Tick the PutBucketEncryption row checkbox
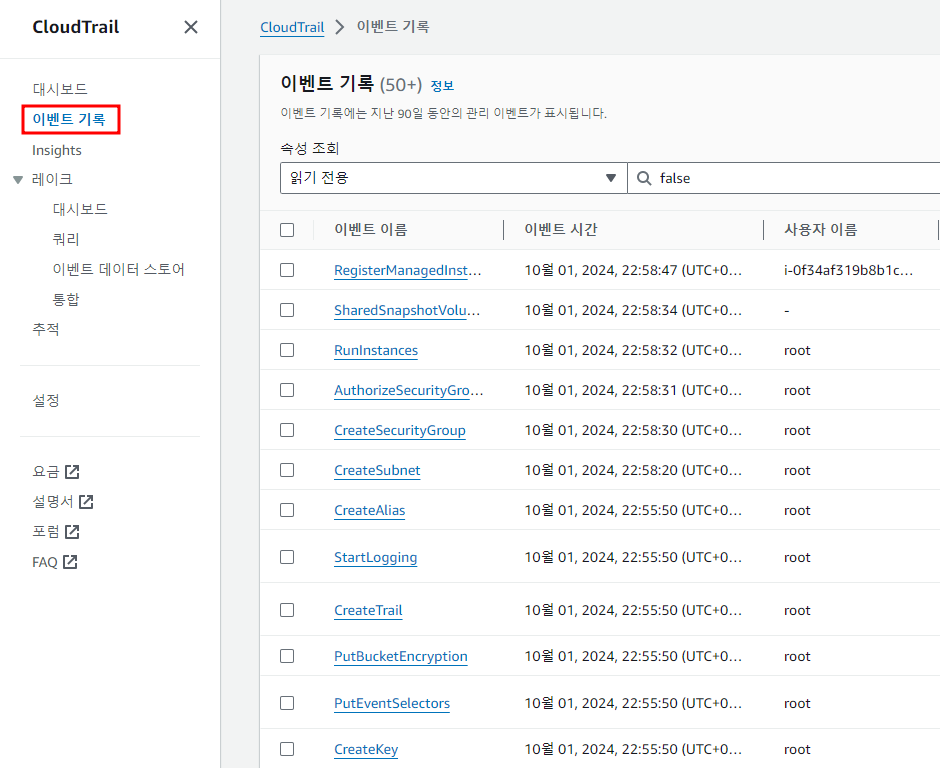The width and height of the screenshot is (940, 768). [287, 656]
